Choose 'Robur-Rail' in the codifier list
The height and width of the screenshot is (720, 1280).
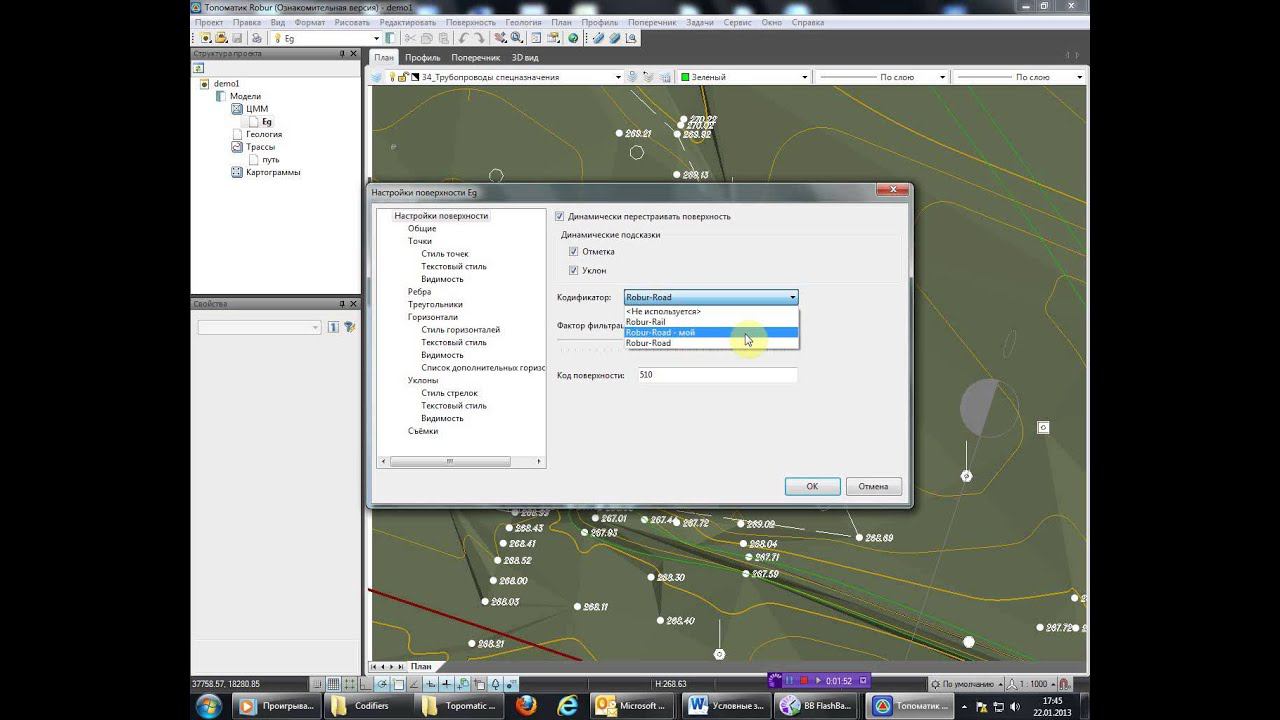coord(711,322)
